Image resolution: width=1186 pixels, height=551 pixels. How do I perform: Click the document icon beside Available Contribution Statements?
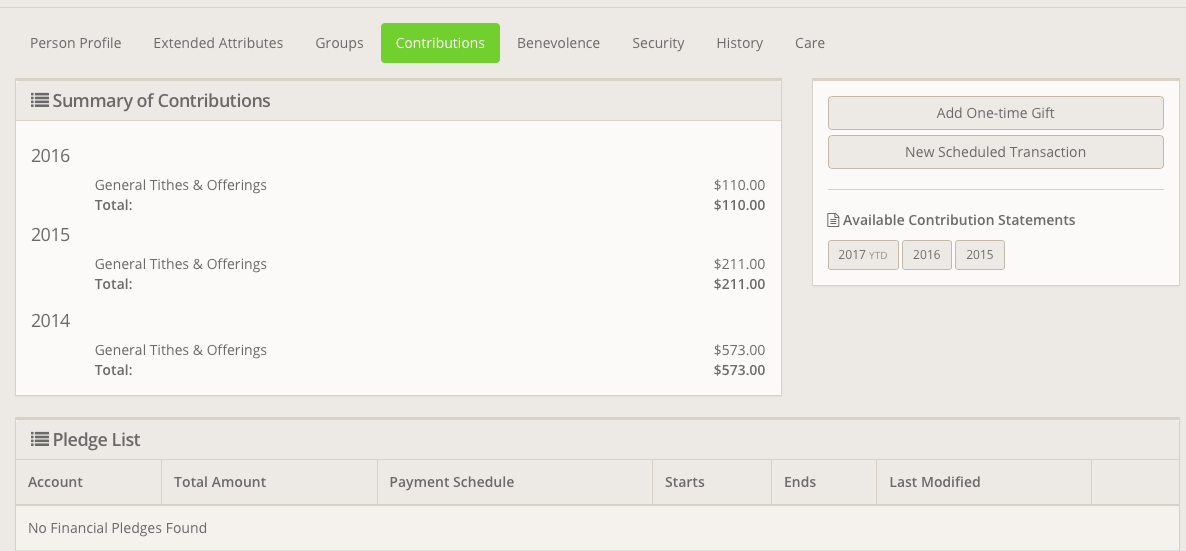(x=834, y=220)
